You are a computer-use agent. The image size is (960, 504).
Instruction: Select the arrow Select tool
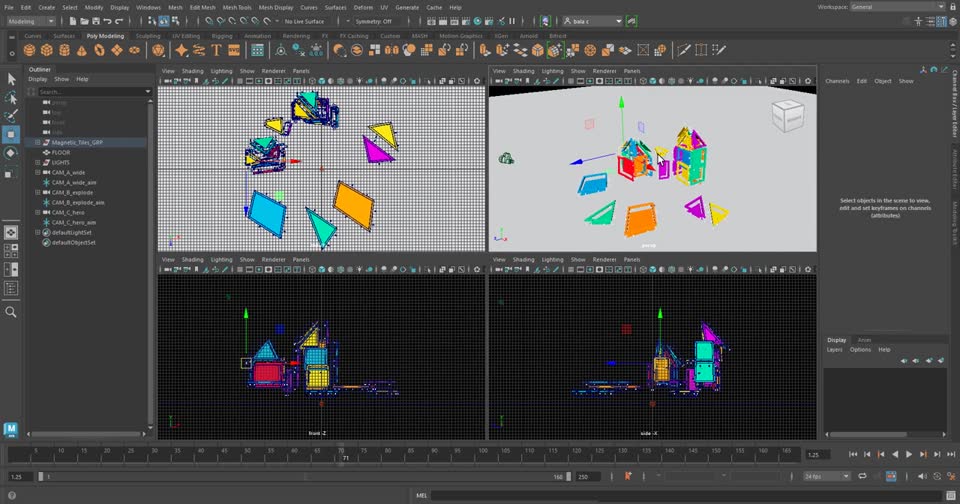pos(11,78)
